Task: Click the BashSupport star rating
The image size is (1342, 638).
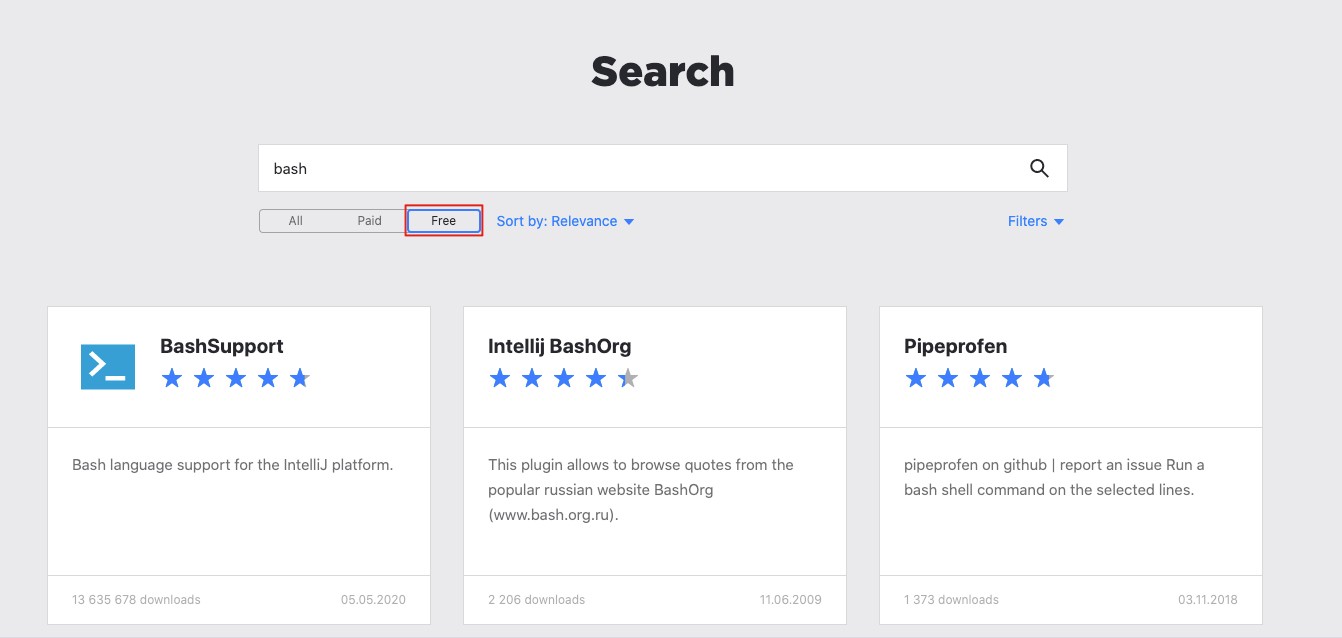Action: click(236, 378)
